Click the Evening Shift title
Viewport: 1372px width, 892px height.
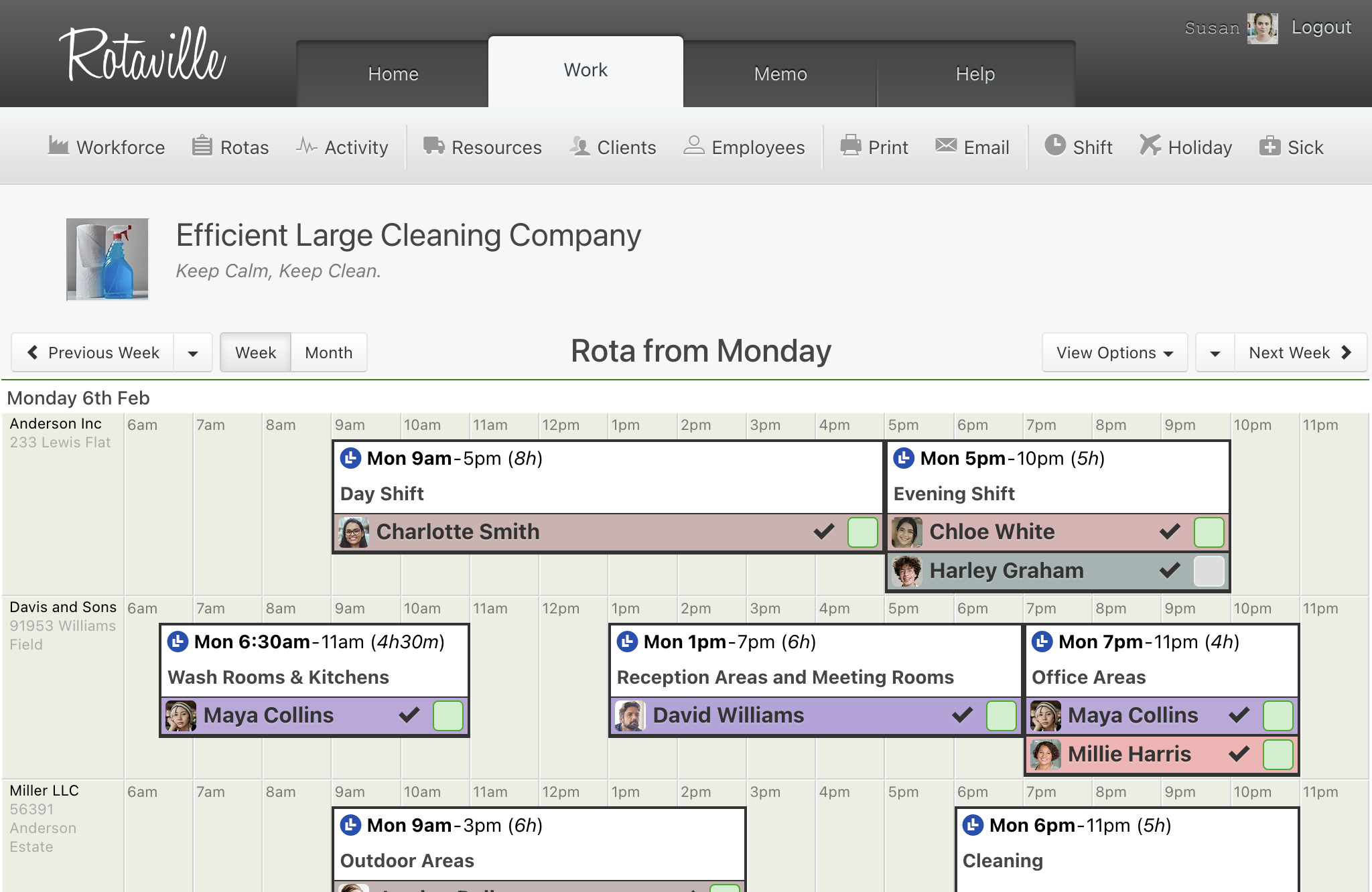click(x=954, y=494)
